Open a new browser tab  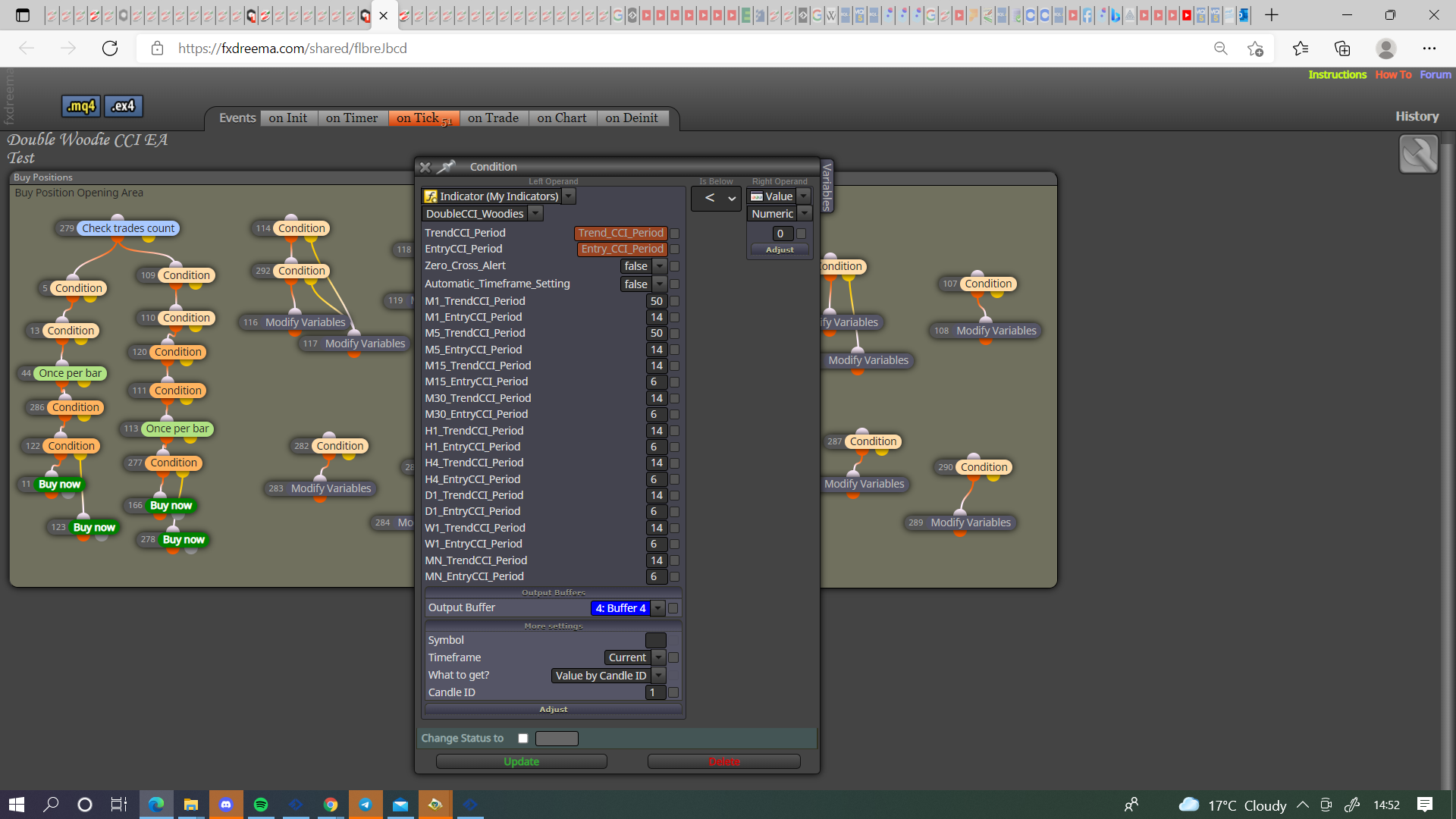coord(1272,15)
